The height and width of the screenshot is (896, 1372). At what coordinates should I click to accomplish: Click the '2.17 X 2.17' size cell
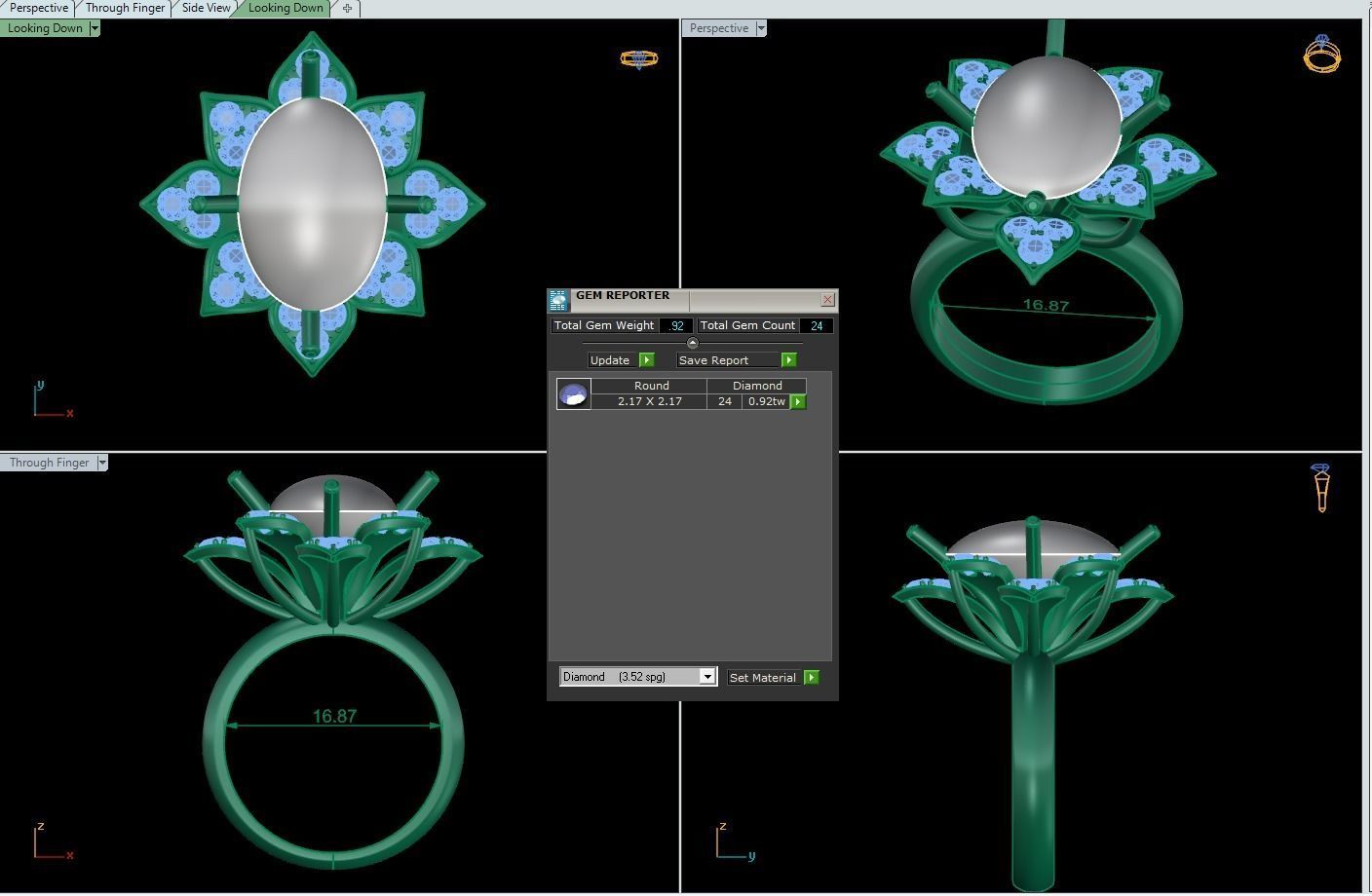click(649, 401)
